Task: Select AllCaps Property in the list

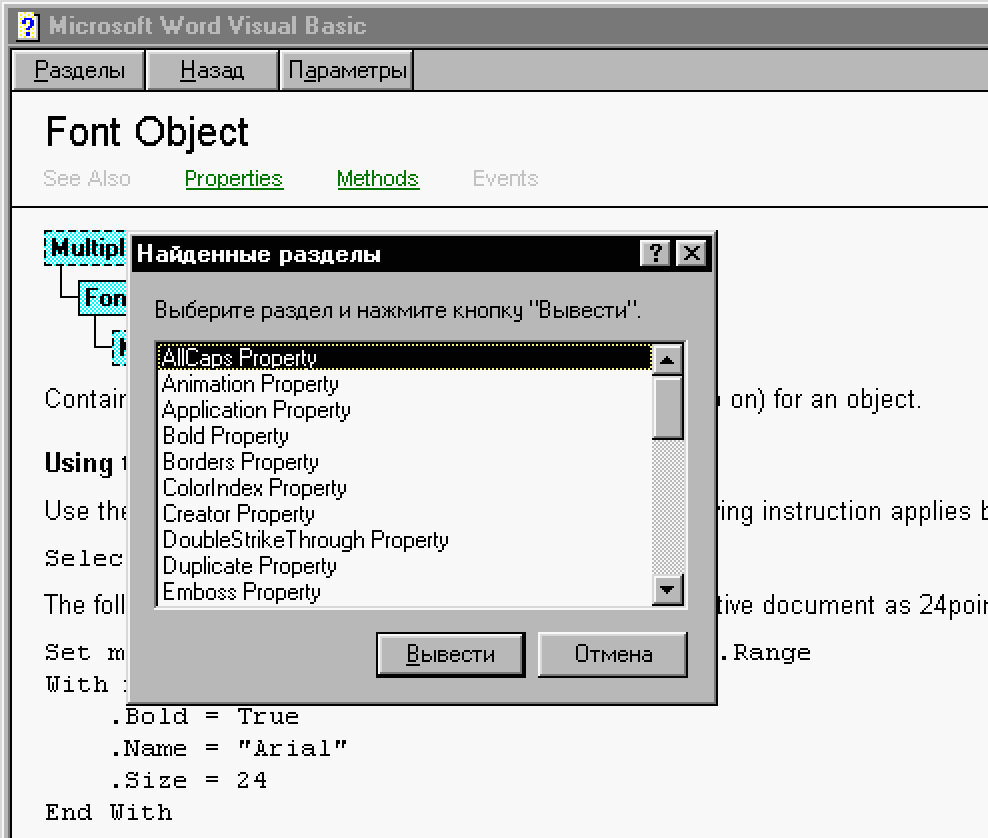Action: click(x=405, y=357)
